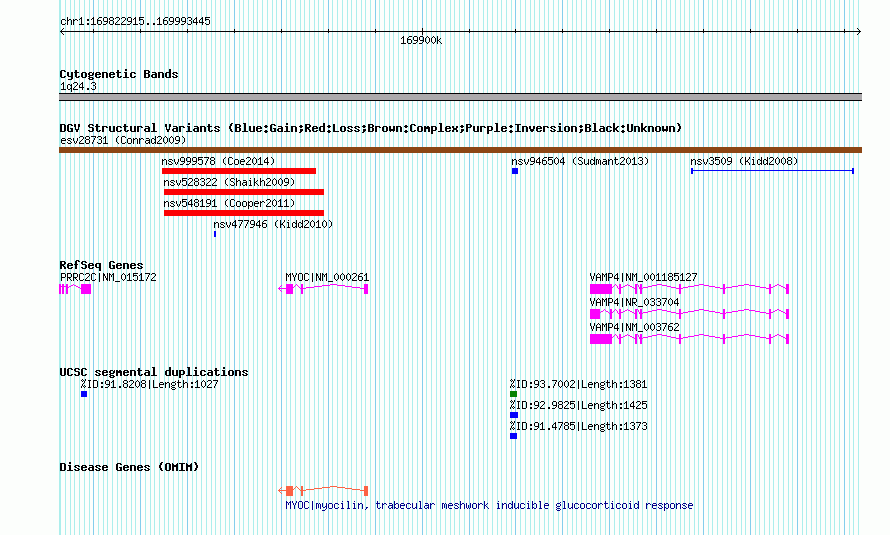Click the thin blue nsv3509 gain line
Image resolution: width=890 pixels, height=535 pixels.
773,171
